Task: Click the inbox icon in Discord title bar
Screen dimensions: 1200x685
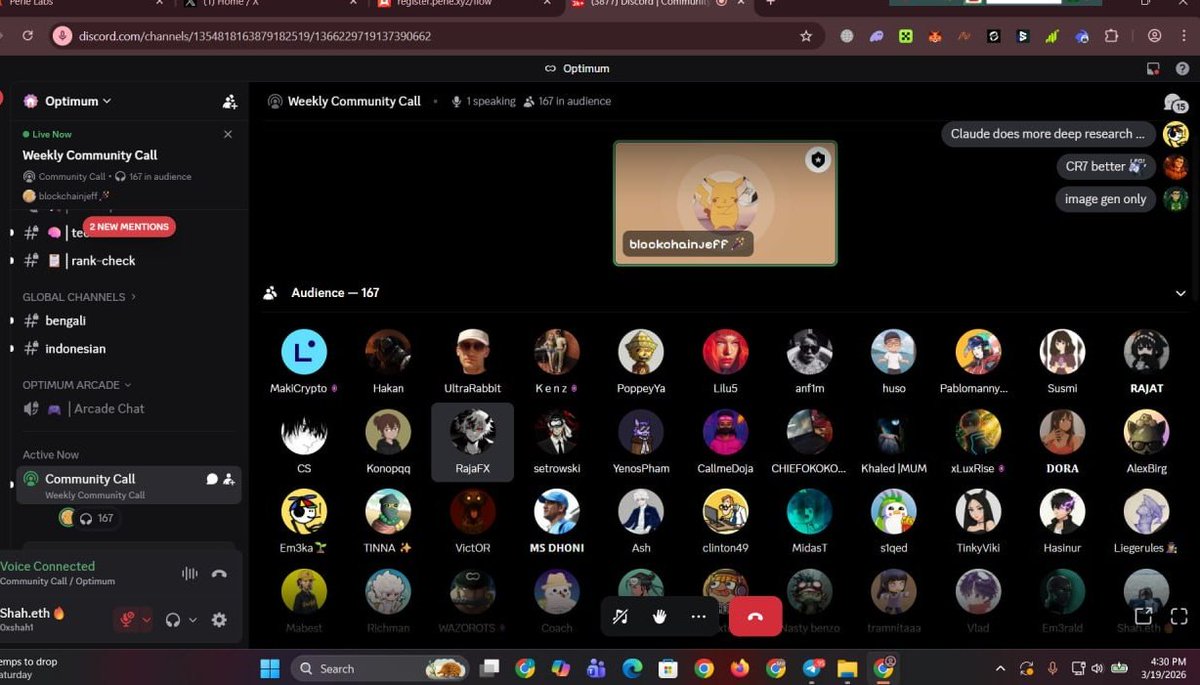Action: pos(1153,69)
